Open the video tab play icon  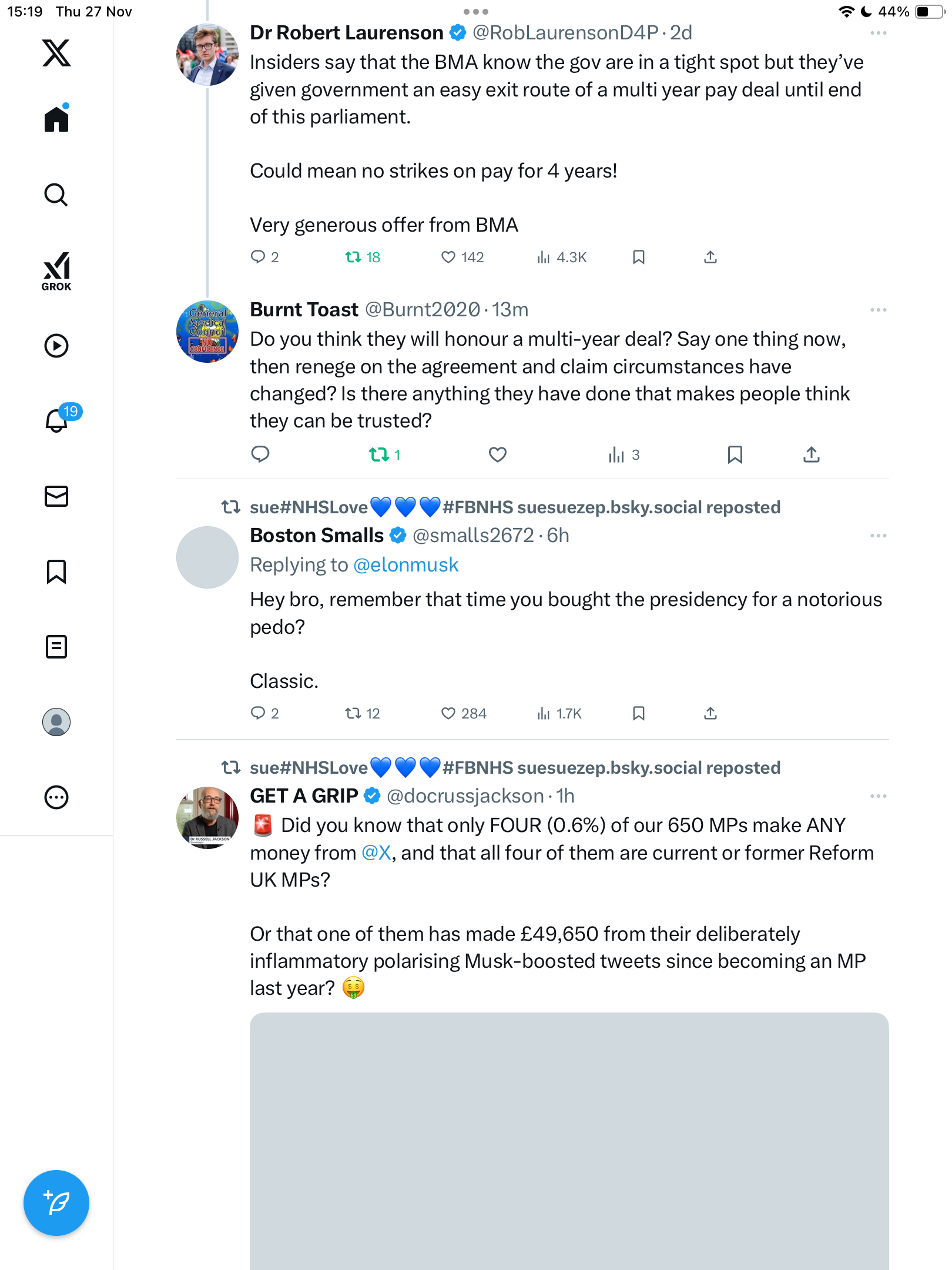point(56,346)
